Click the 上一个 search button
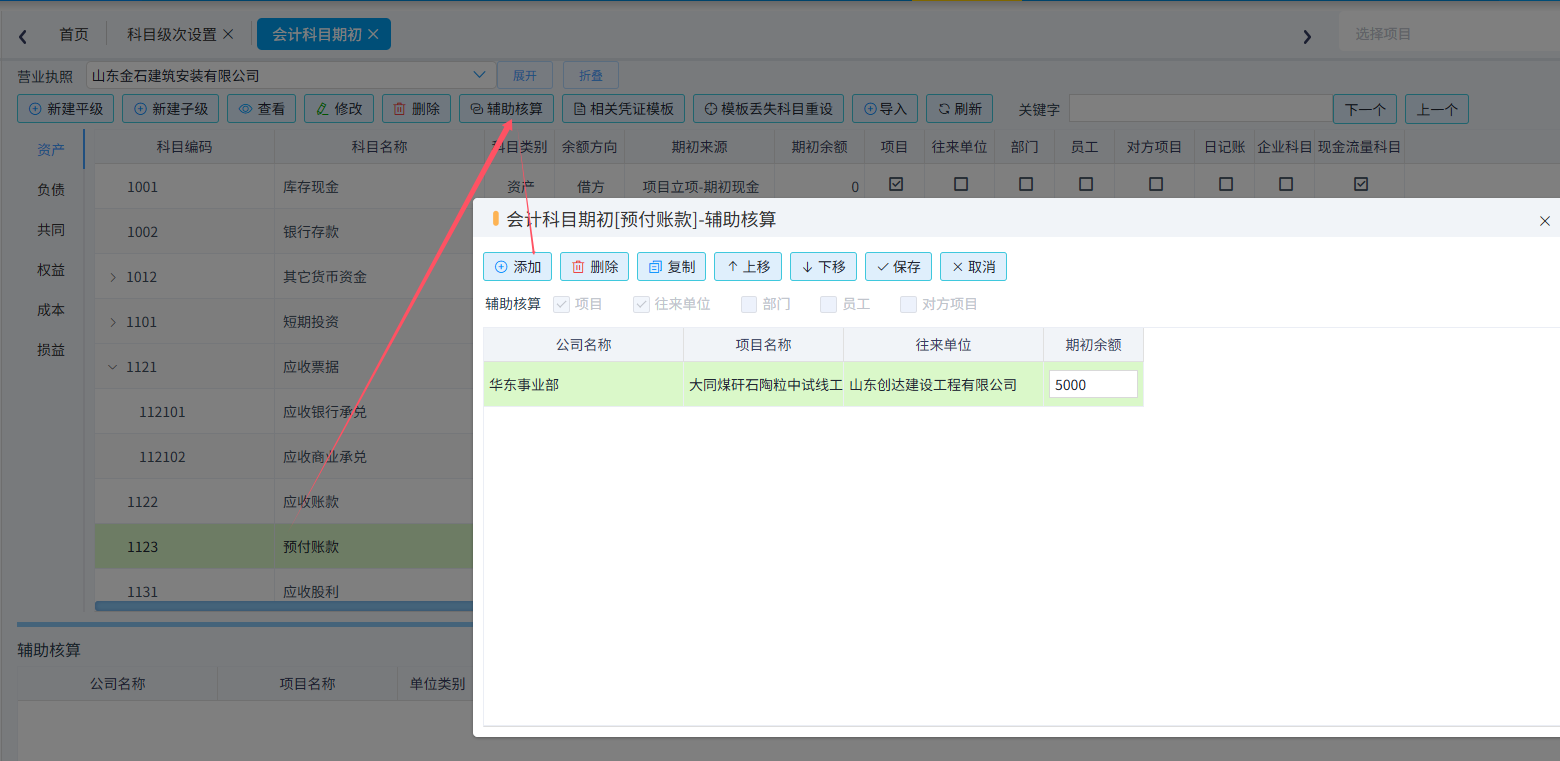Viewport: 1560px width, 761px height. coord(1437,109)
